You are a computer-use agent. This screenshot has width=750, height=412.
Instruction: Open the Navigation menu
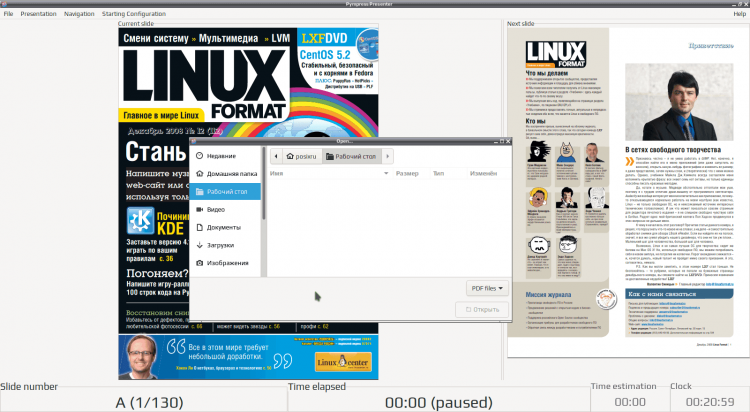[x=79, y=14]
